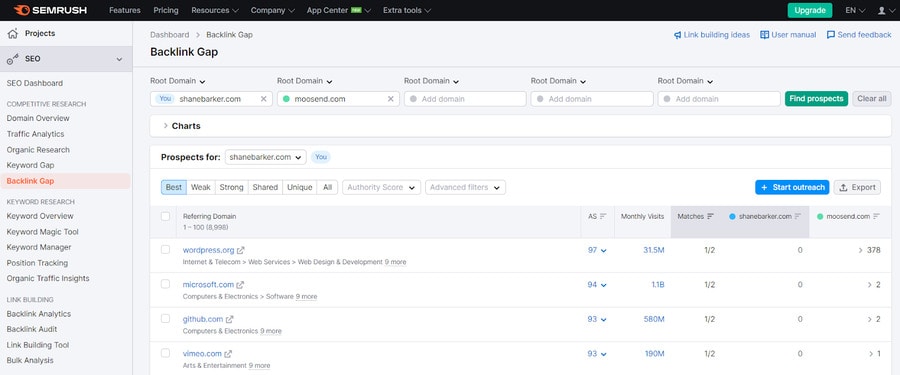
Task: Select the Best filter tab
Action: (174, 187)
